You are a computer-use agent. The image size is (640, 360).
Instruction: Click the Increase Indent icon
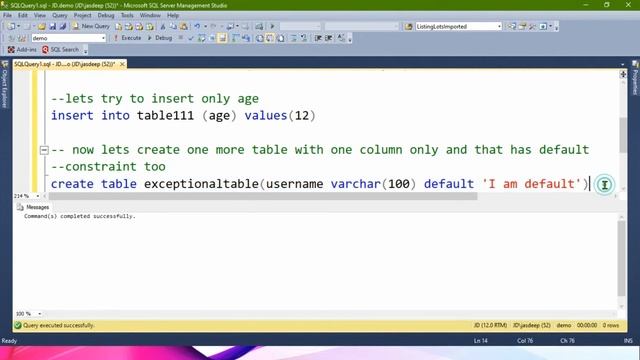[x=329, y=38]
